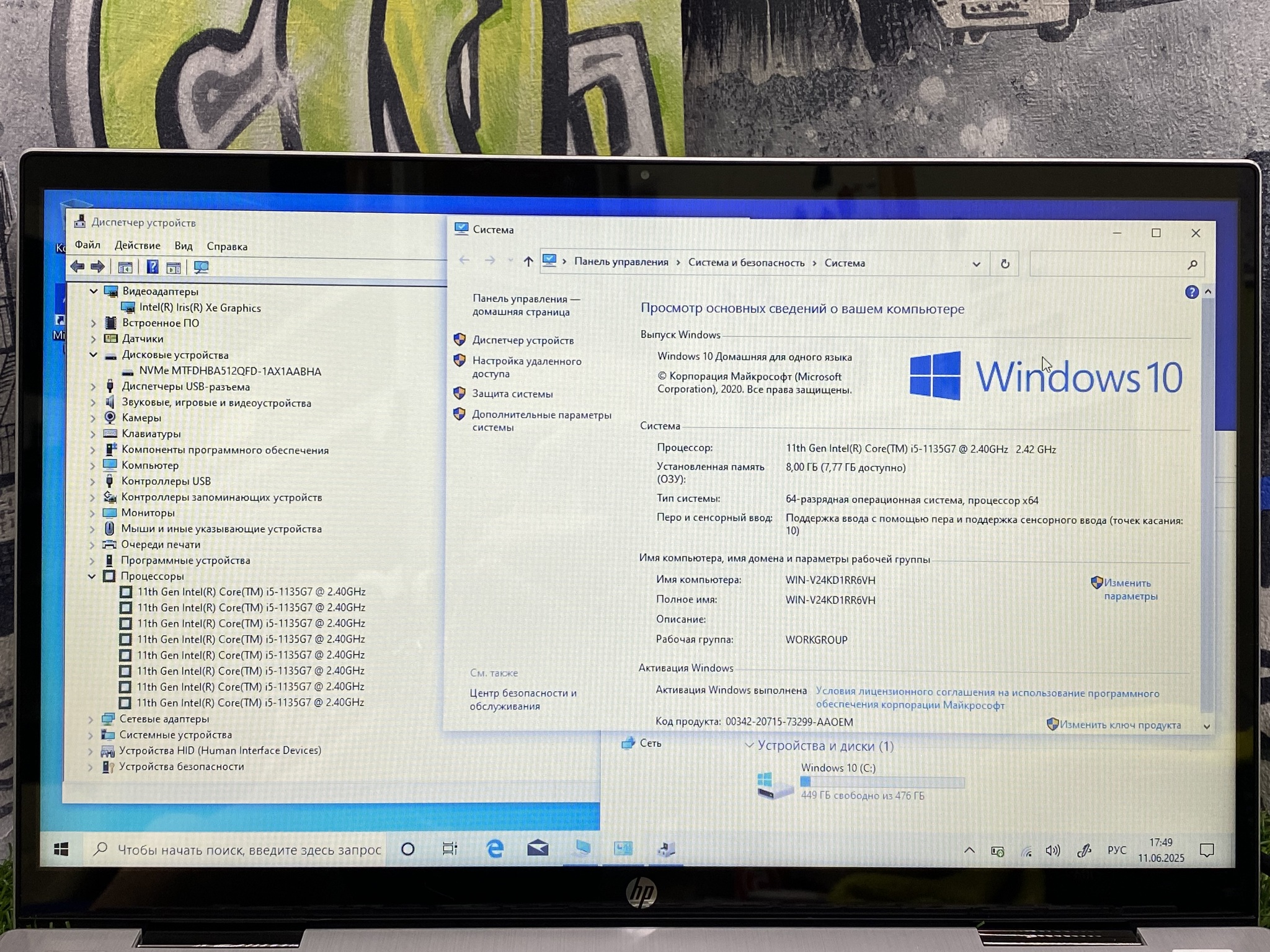Screen dimensions: 1270x952
Task: Click the scan for hardware changes icon
Action: click(x=201, y=267)
